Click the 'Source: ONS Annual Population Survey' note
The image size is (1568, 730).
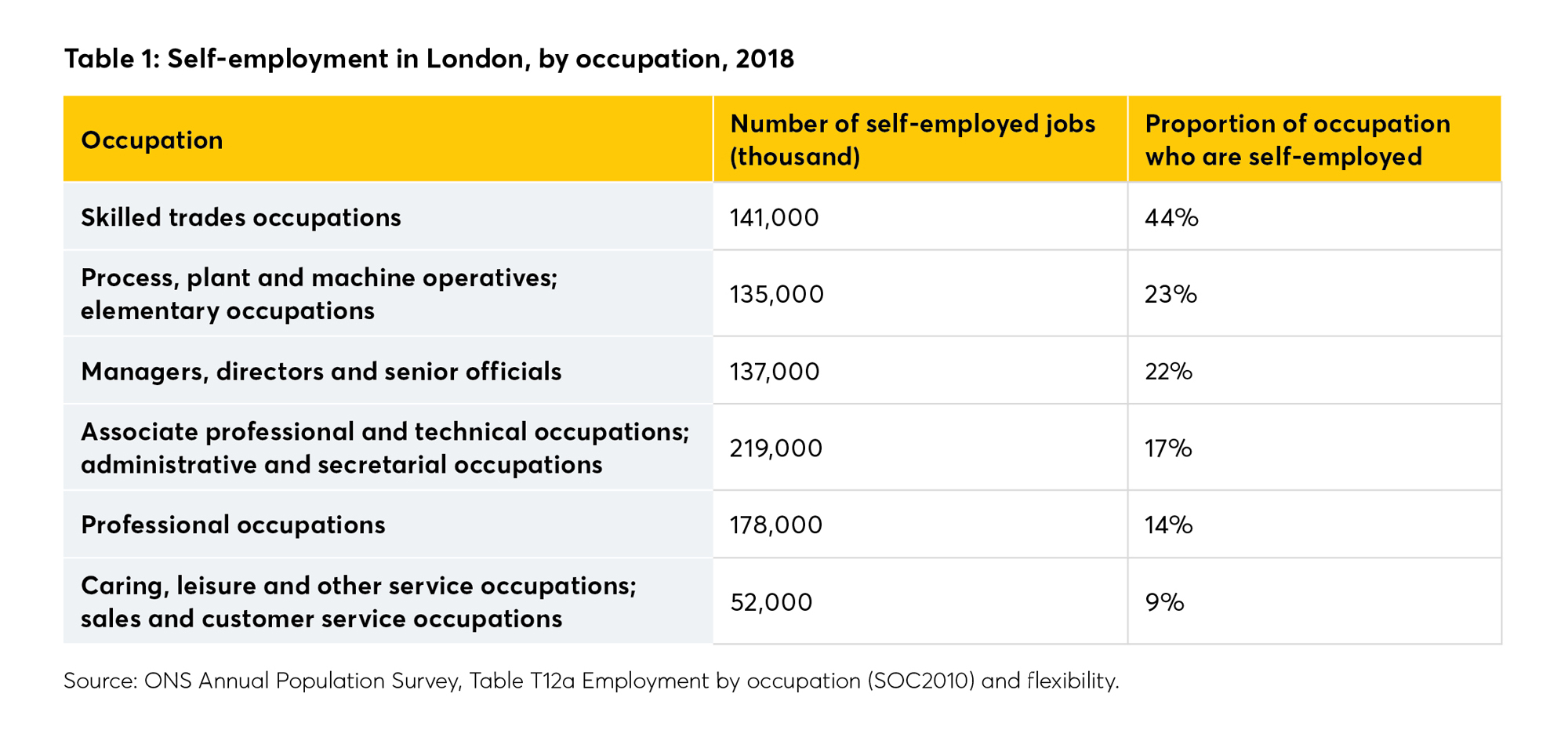(590, 681)
